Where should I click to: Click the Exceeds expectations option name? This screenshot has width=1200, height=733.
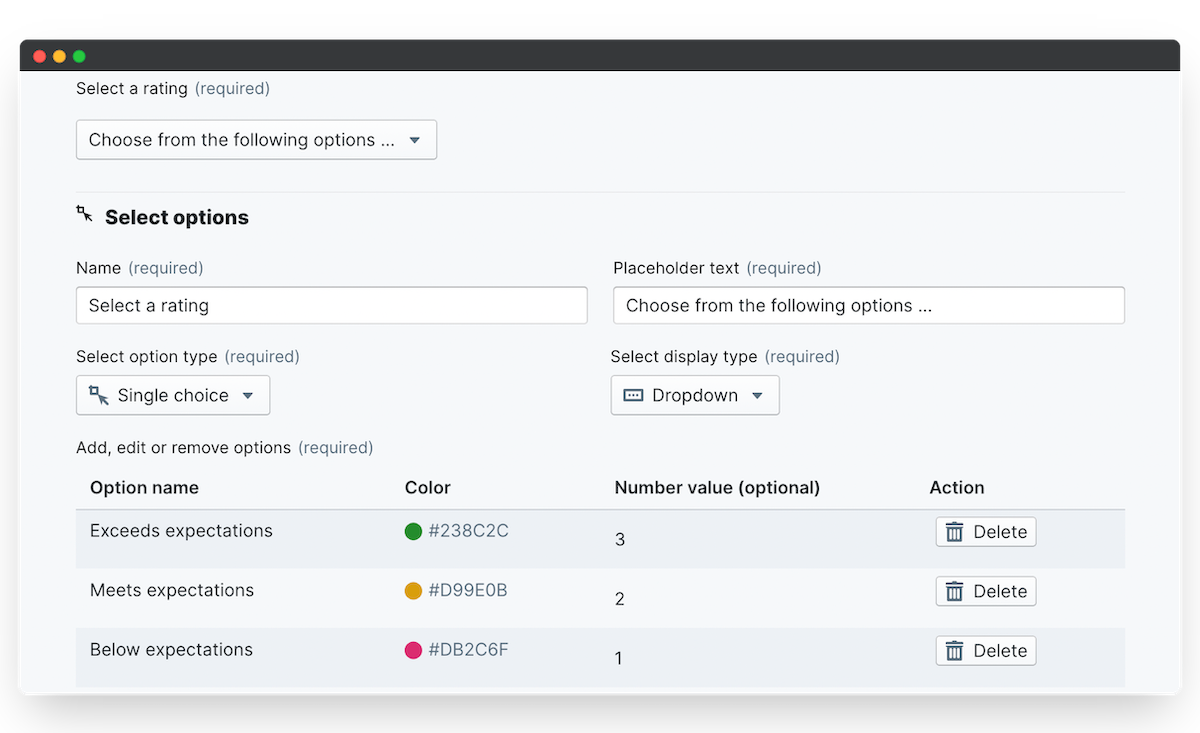(181, 531)
